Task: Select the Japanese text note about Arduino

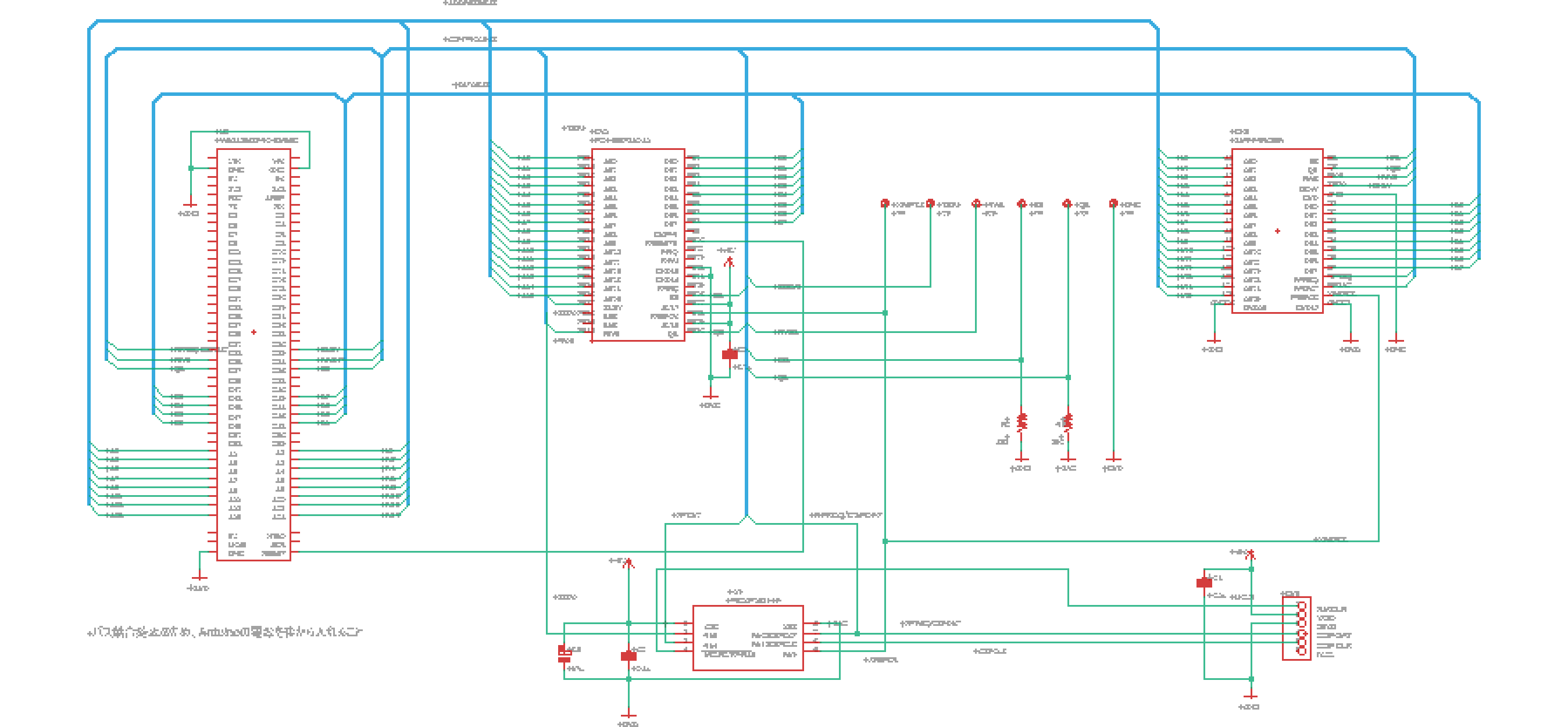Action: (x=225, y=632)
